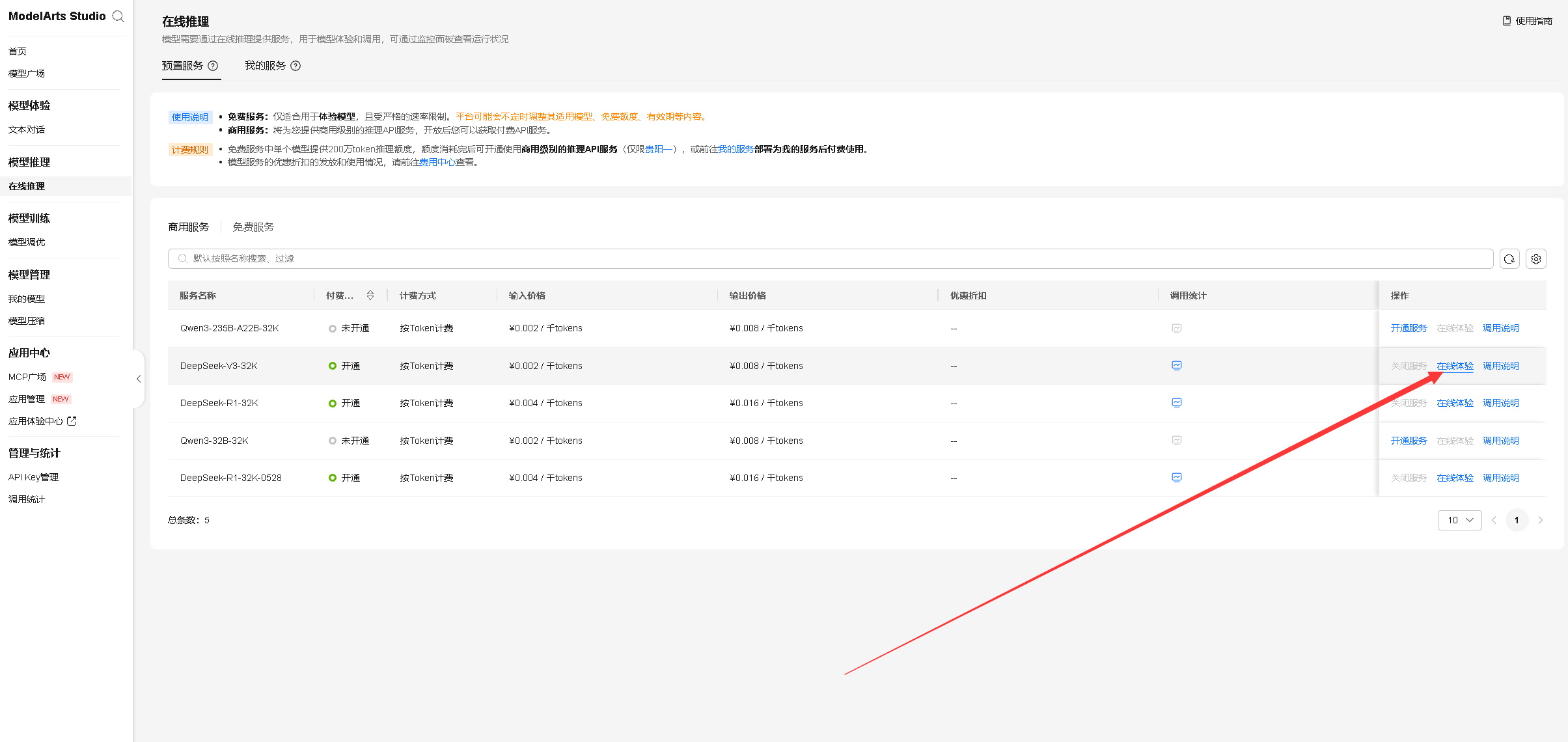Screen dimensions: 1568x742
Task: Click 调用说明 for DeepSeek-V3-32K
Action: pos(1500,366)
